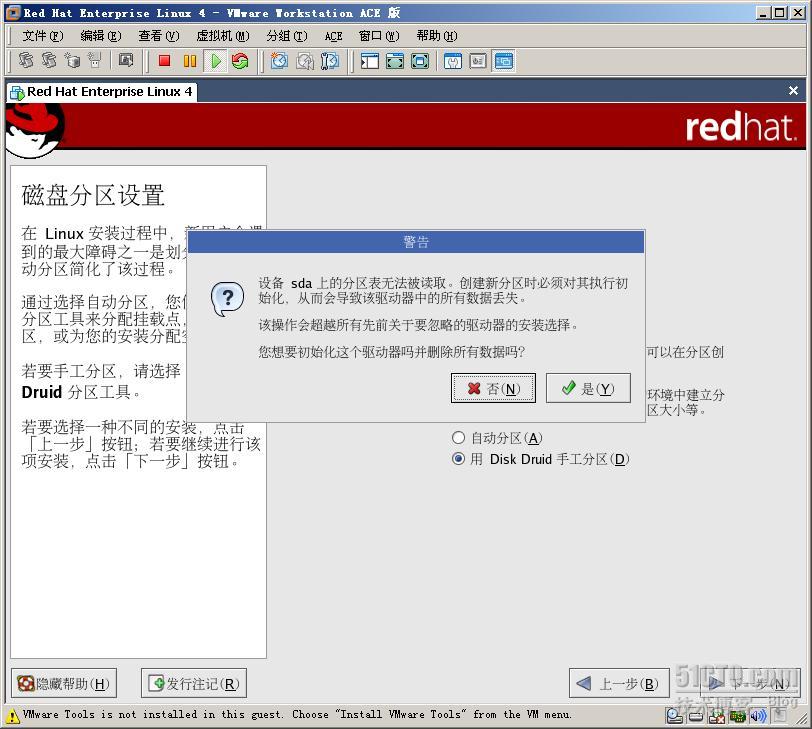
Task: Click the grayed sparkle-and-plug toolbar icon
Action: pos(95,61)
